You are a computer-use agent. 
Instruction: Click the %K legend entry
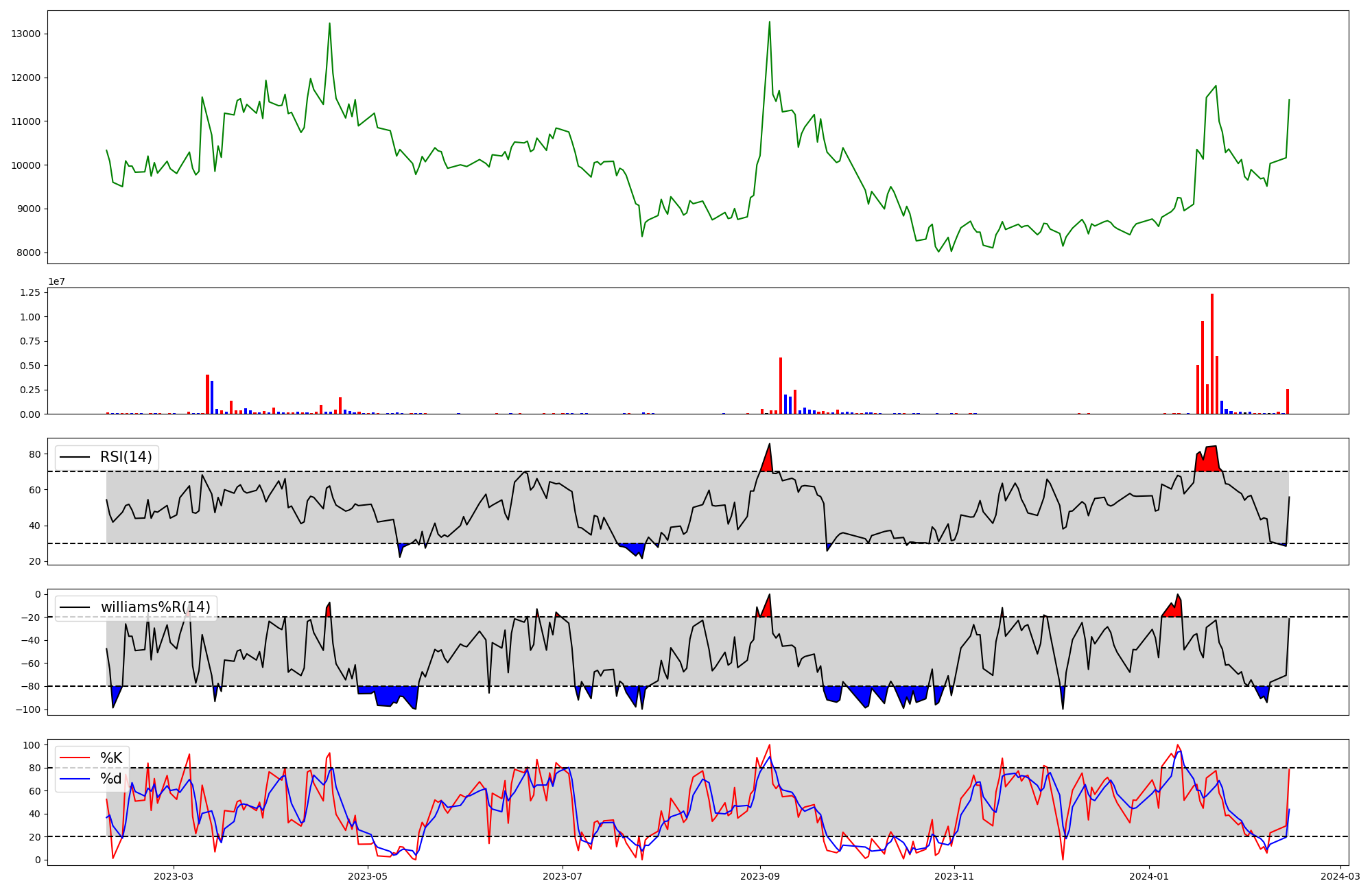point(111,758)
